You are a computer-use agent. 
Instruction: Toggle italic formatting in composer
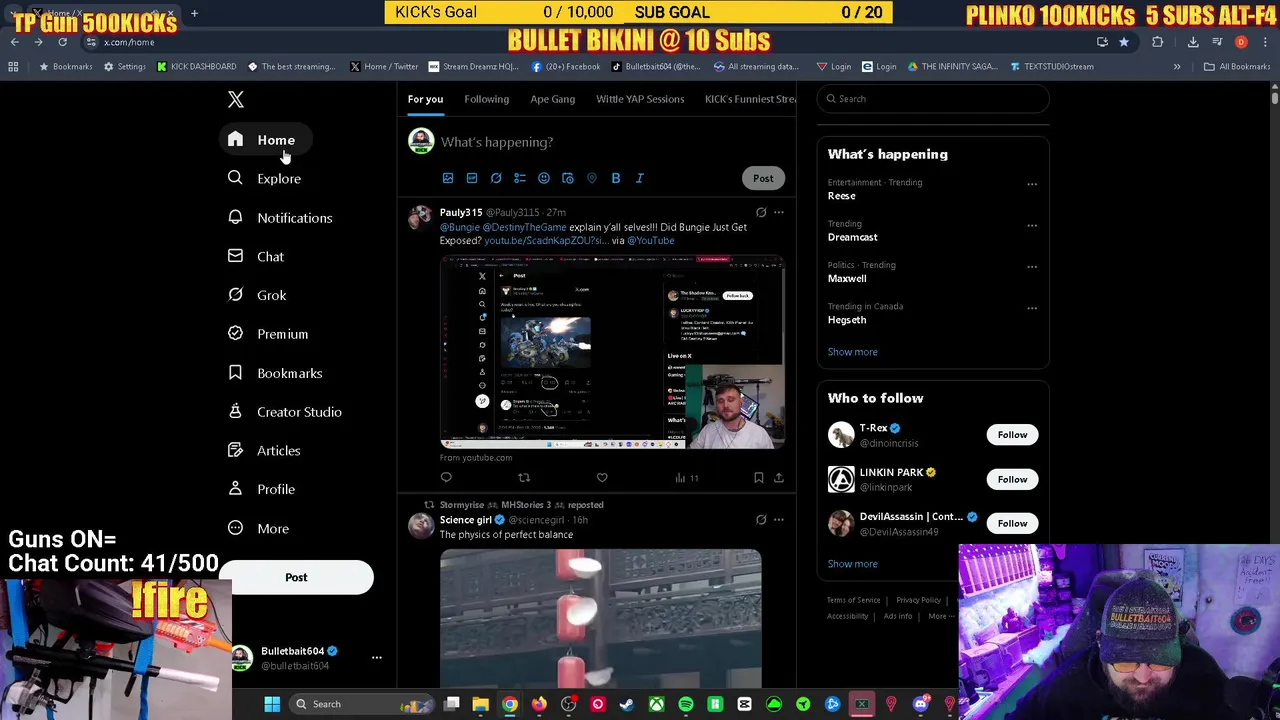coord(640,178)
